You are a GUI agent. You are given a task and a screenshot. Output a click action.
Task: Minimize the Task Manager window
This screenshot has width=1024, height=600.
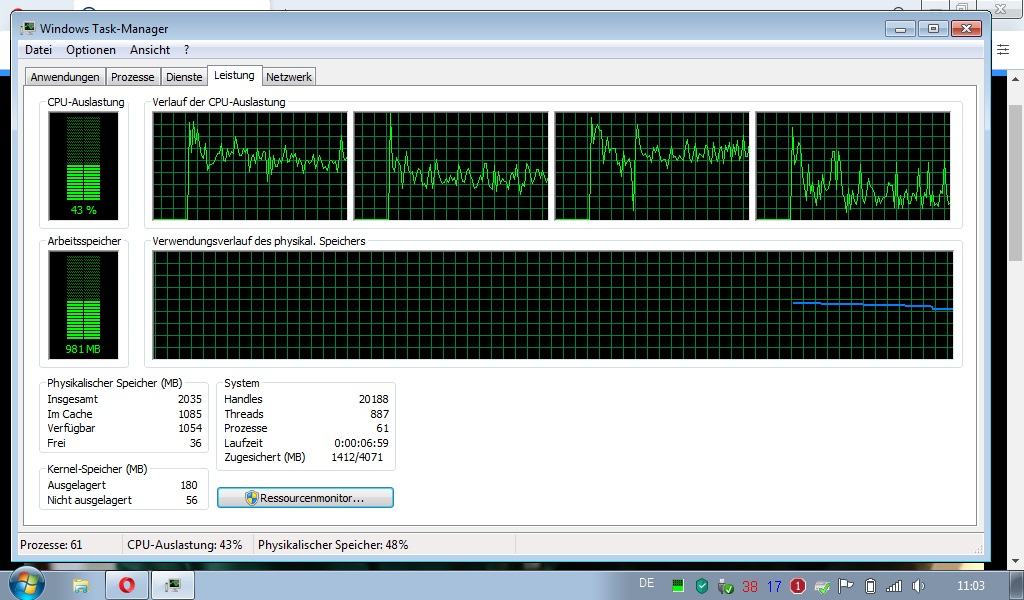click(901, 29)
